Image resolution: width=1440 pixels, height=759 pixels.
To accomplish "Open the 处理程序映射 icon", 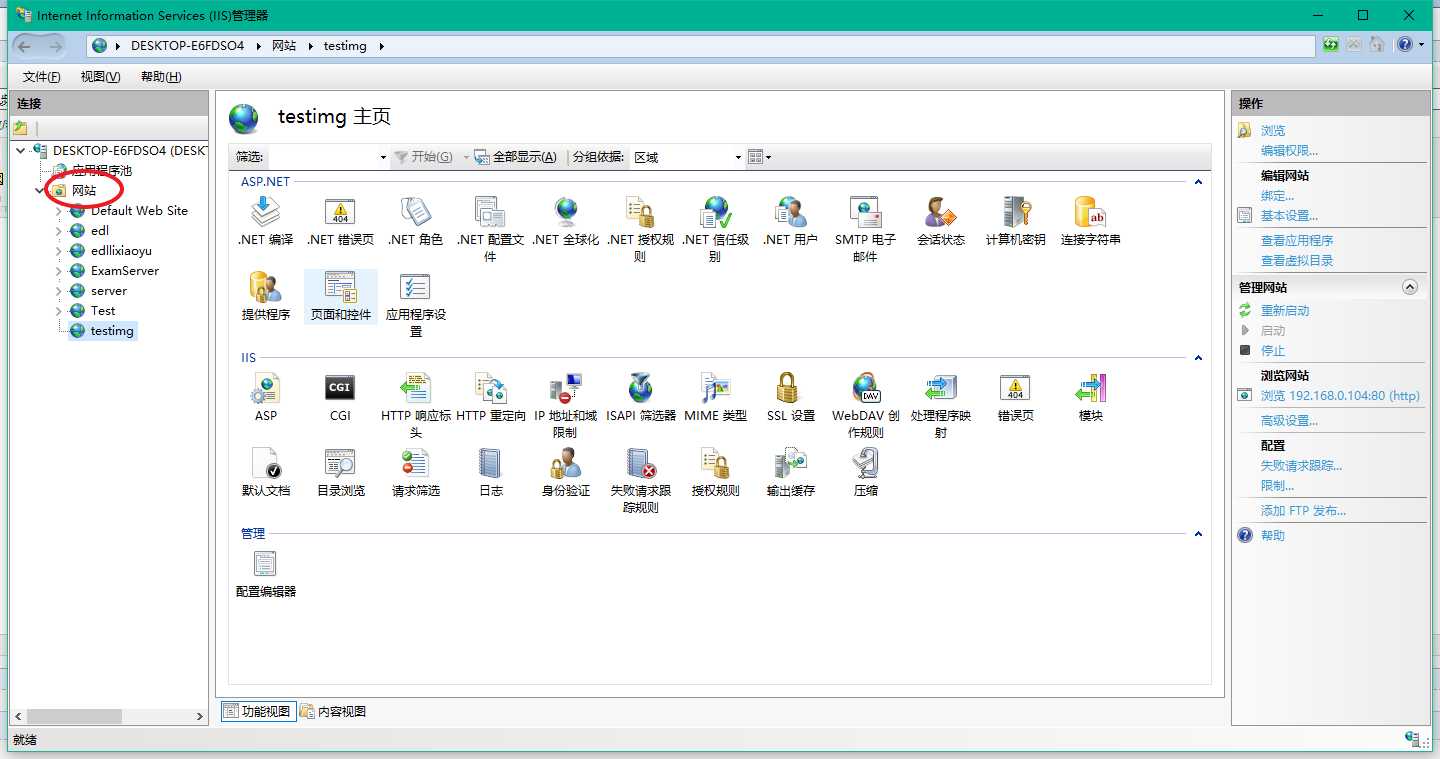I will pyautogui.click(x=940, y=404).
